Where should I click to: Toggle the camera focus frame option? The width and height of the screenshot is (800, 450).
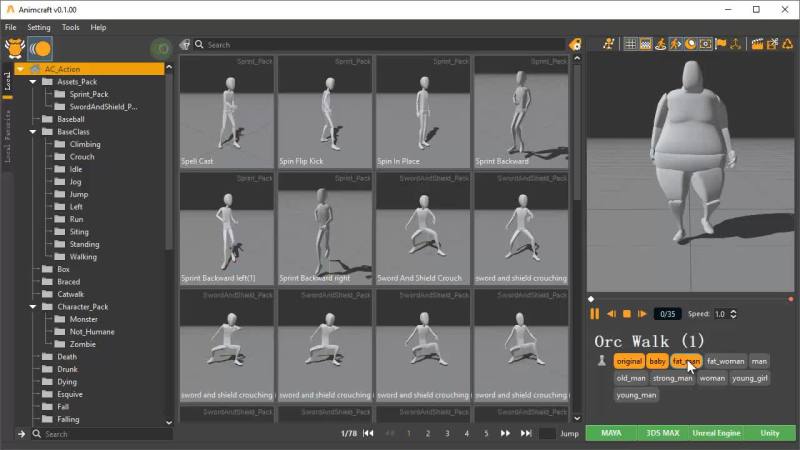click(706, 44)
